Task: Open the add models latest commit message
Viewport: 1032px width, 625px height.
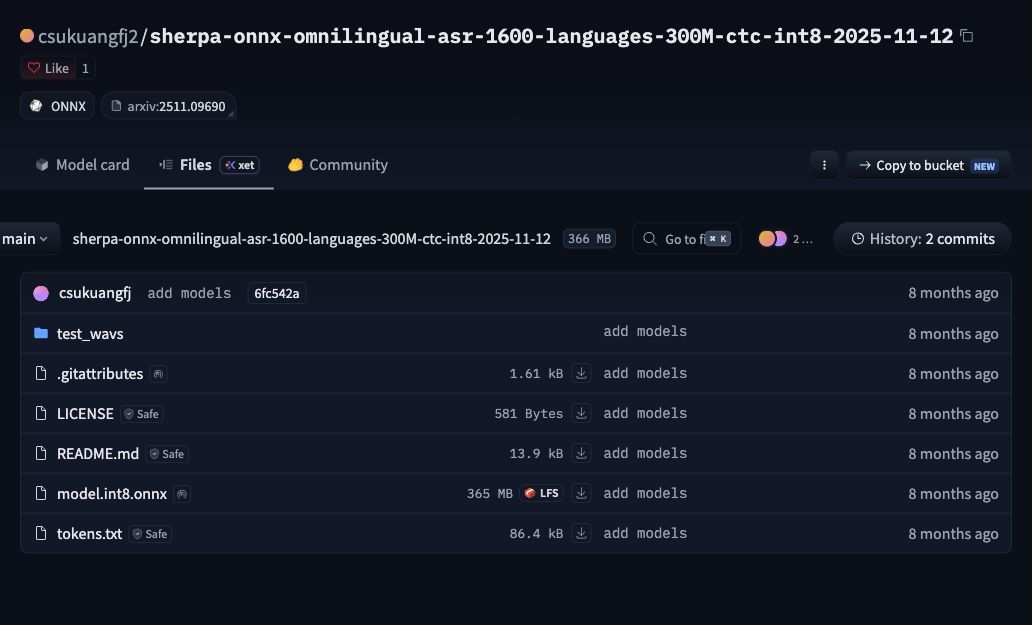Action: click(x=189, y=293)
